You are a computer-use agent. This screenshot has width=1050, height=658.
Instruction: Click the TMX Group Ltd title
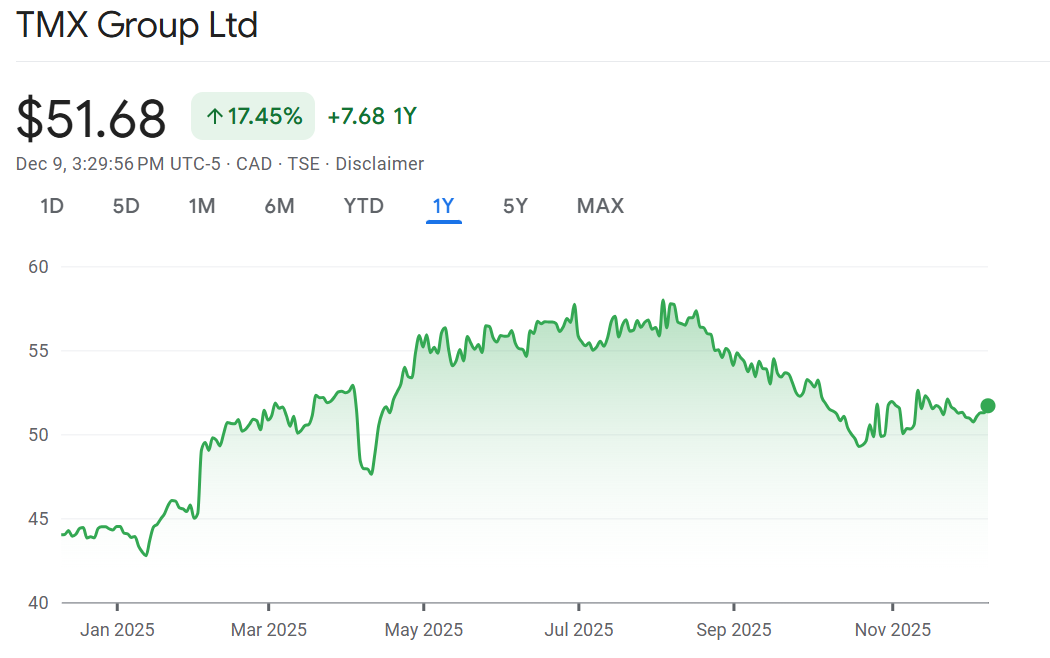pyautogui.click(x=137, y=25)
